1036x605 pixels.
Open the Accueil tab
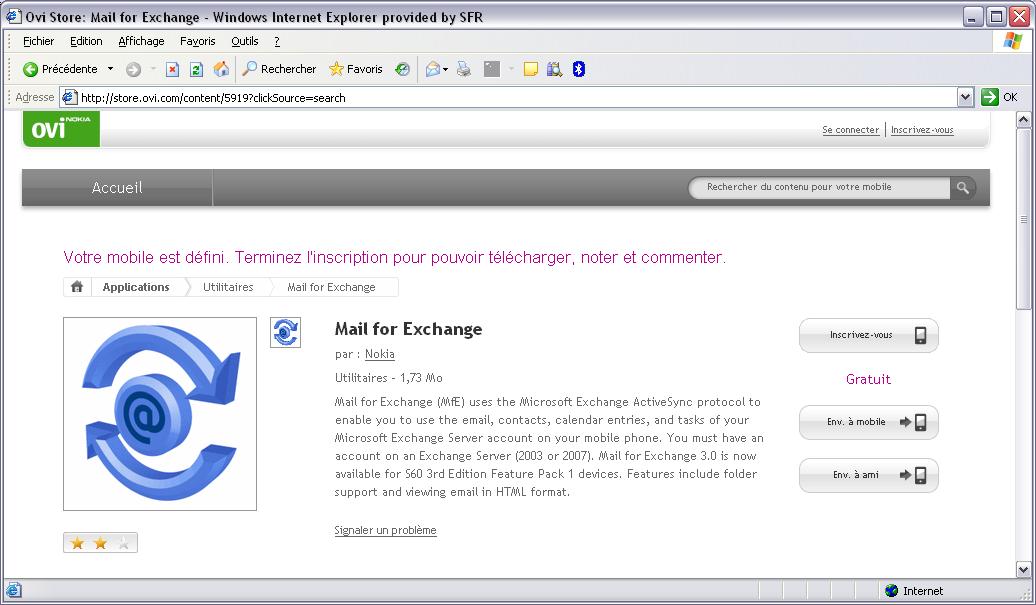117,188
